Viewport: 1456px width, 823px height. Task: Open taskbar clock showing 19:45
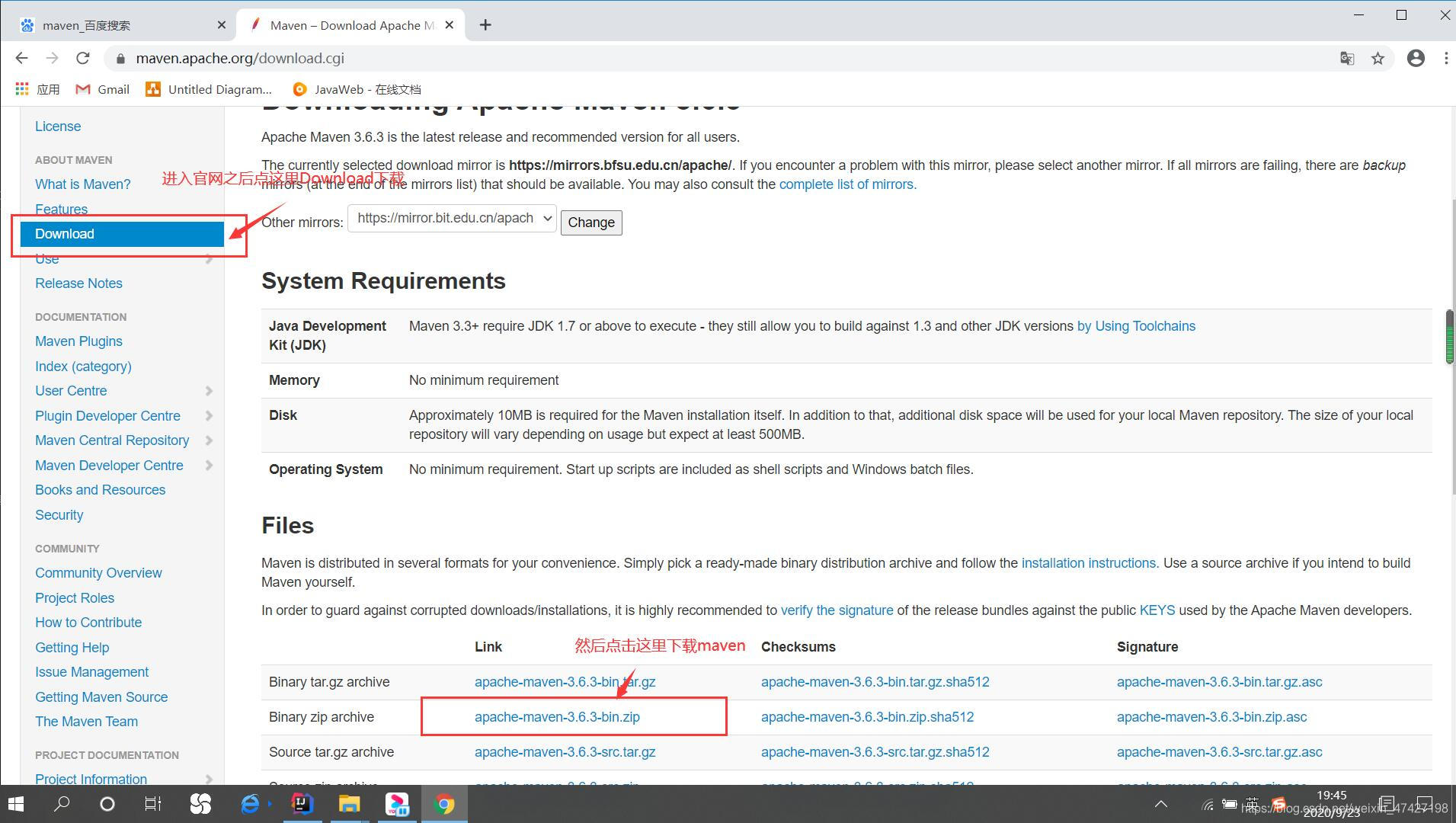click(1331, 804)
